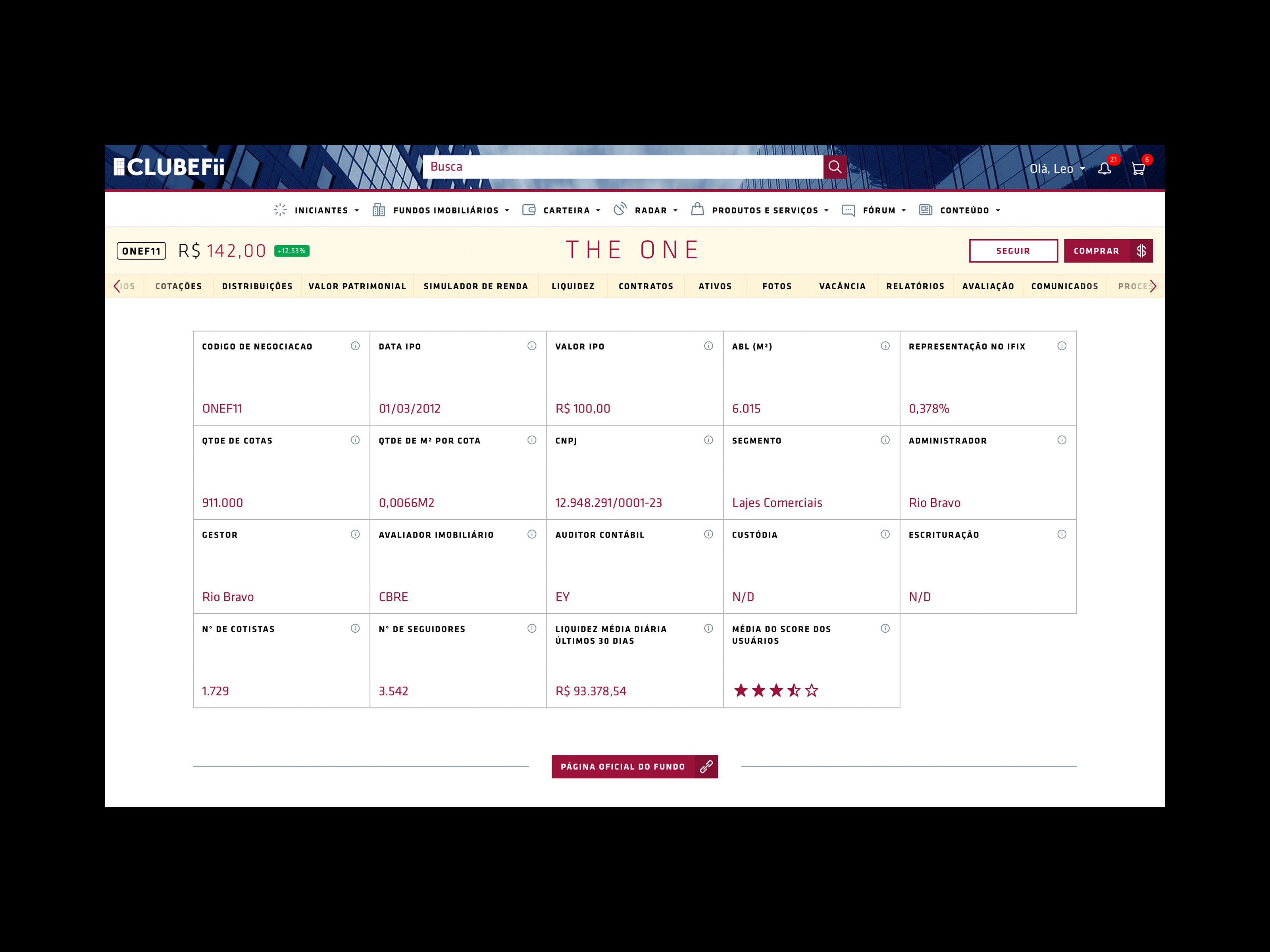Viewport: 1270px width, 952px height.
Task: Click the dollar icon on the COMPRAR button
Action: [1141, 251]
